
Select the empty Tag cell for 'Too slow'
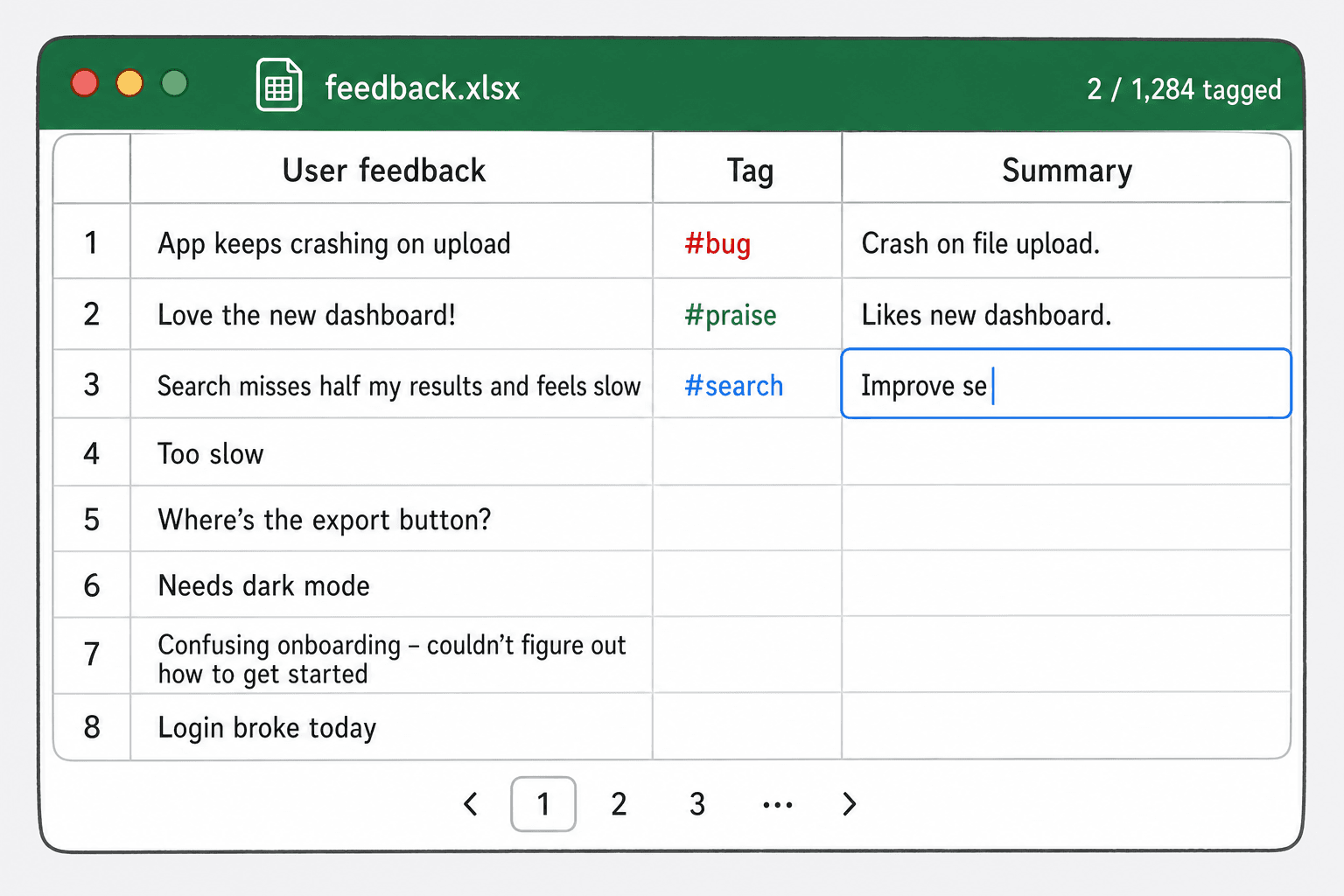coord(747,452)
